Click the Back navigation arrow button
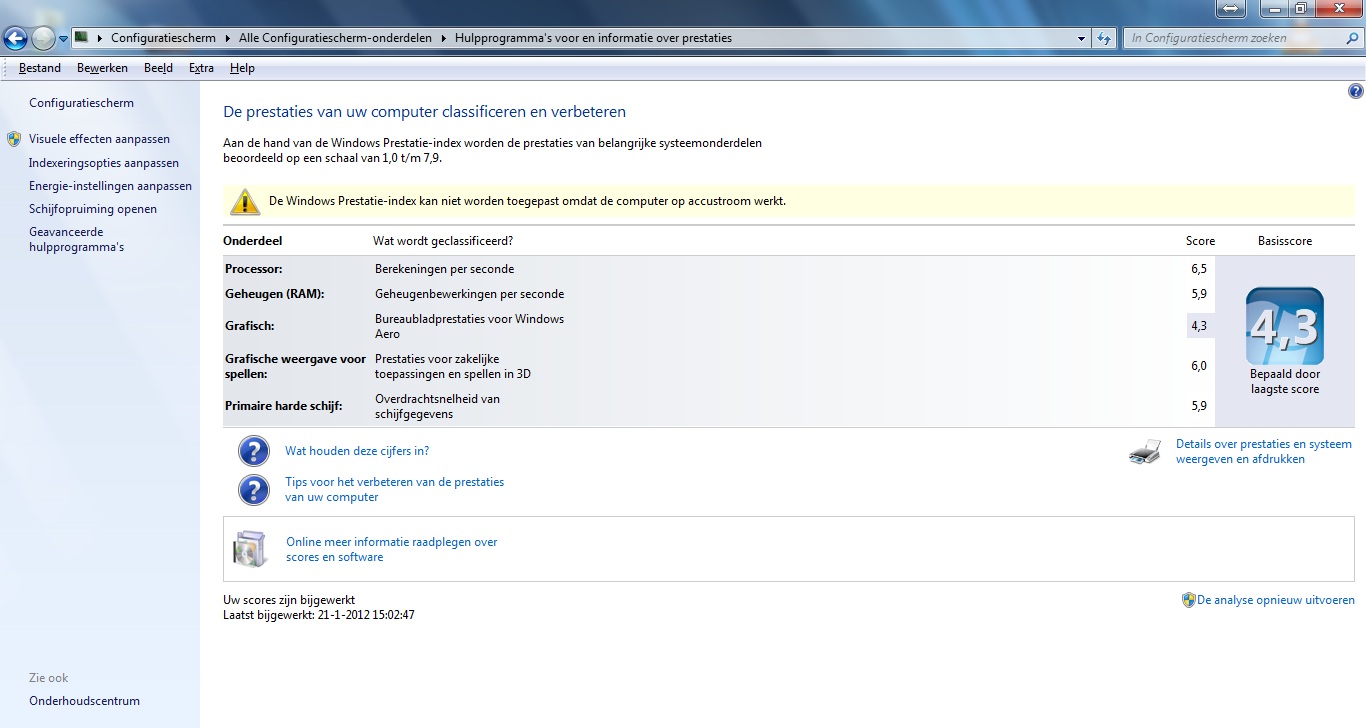The width and height of the screenshot is (1366, 728). click(15, 39)
